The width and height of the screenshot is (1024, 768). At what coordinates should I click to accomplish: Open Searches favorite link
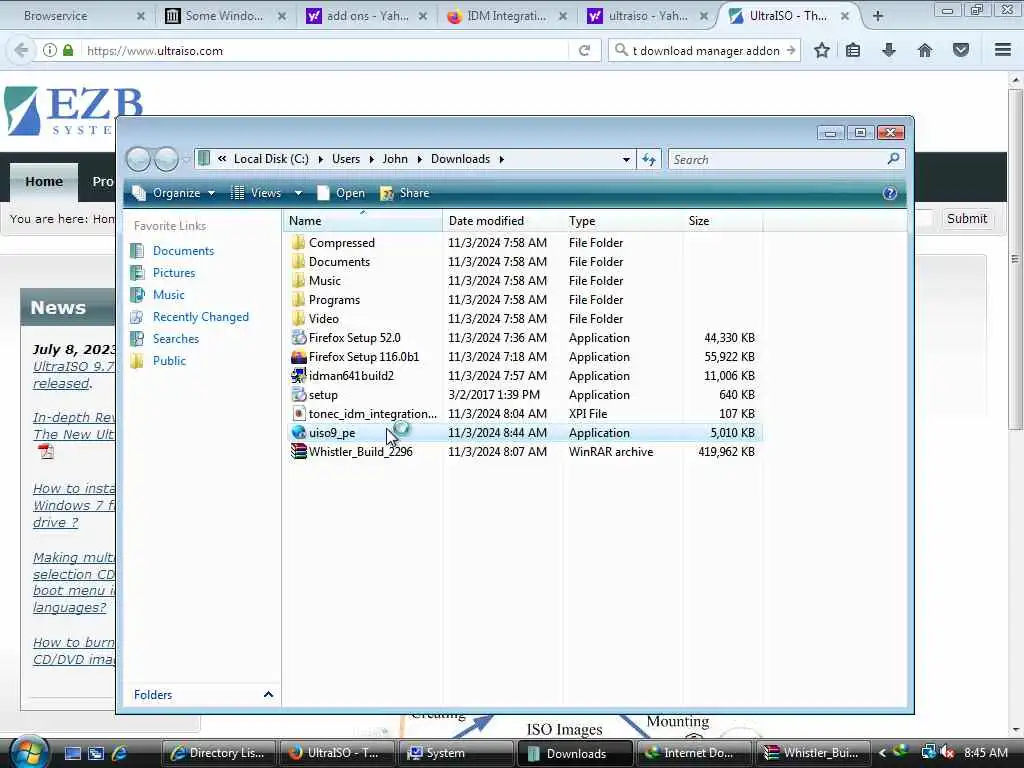176,339
